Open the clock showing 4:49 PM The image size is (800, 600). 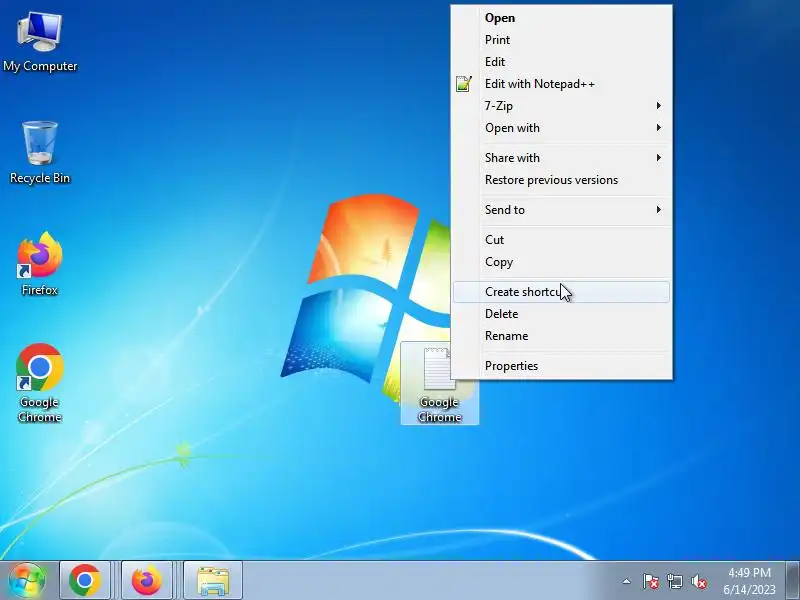pos(749,581)
